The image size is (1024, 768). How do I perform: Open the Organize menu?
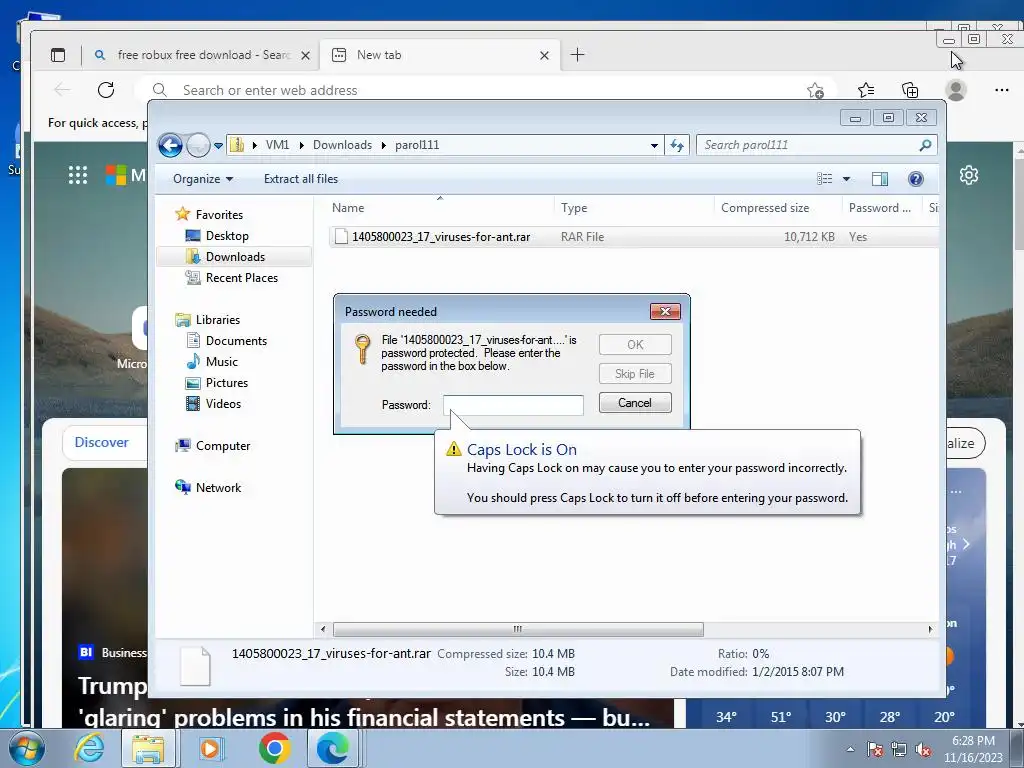202,179
